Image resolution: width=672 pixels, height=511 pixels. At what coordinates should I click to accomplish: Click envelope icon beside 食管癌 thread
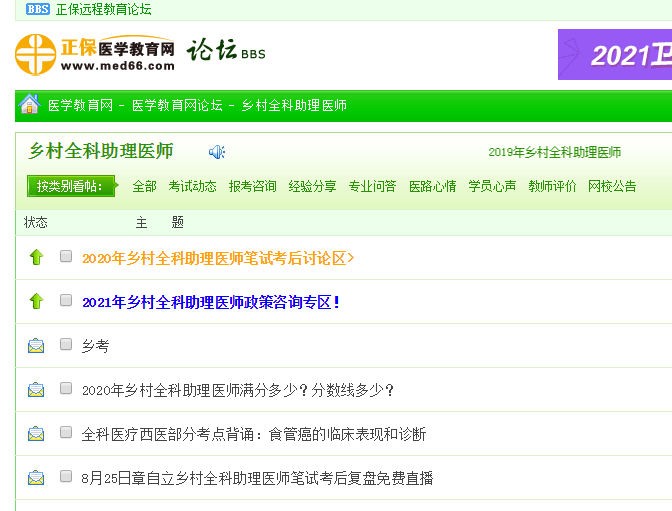37,434
